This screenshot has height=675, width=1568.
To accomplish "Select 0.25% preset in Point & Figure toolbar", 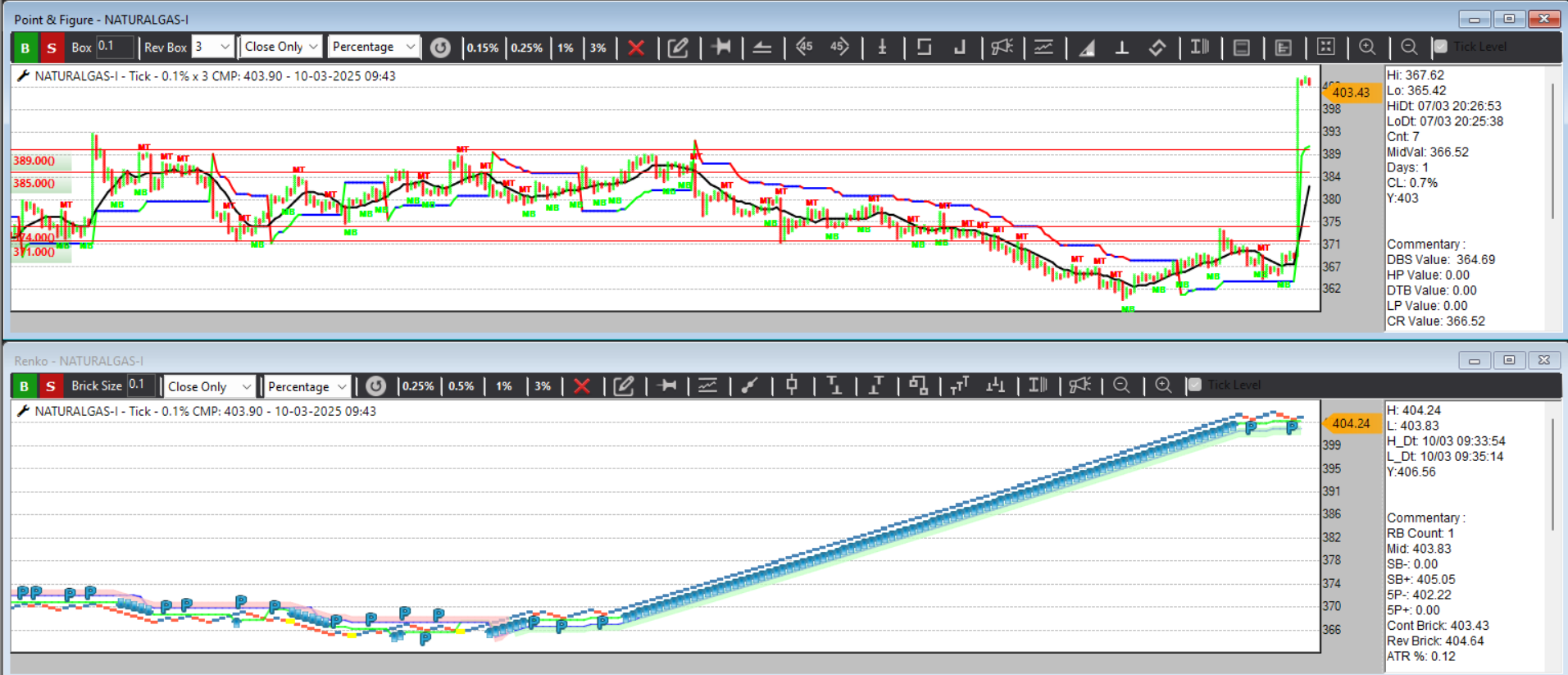I will pos(527,48).
